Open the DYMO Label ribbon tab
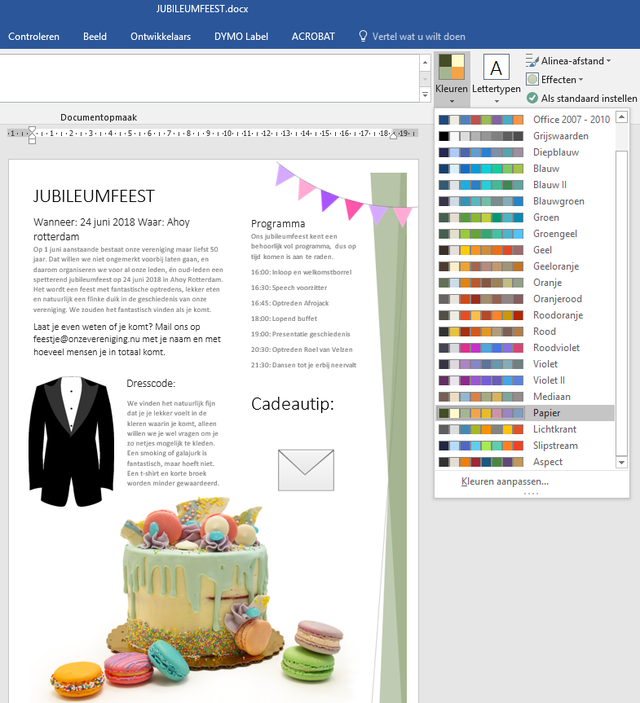The height and width of the screenshot is (703, 640). pyautogui.click(x=241, y=36)
